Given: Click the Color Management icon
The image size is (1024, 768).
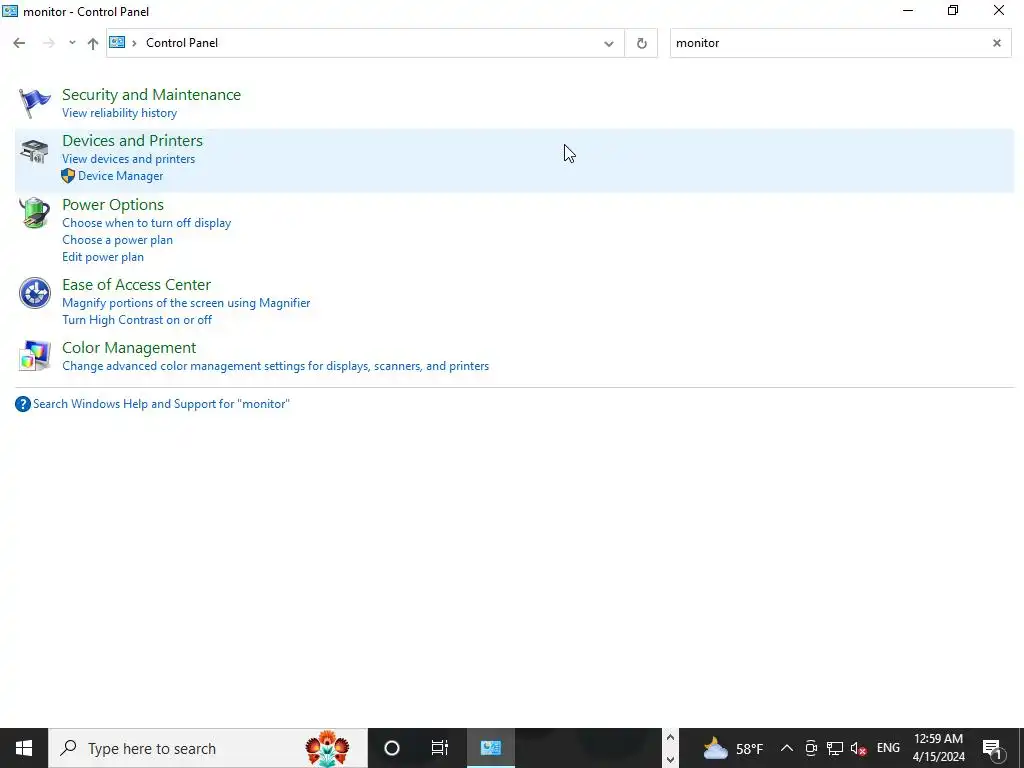Looking at the screenshot, I should (35, 356).
